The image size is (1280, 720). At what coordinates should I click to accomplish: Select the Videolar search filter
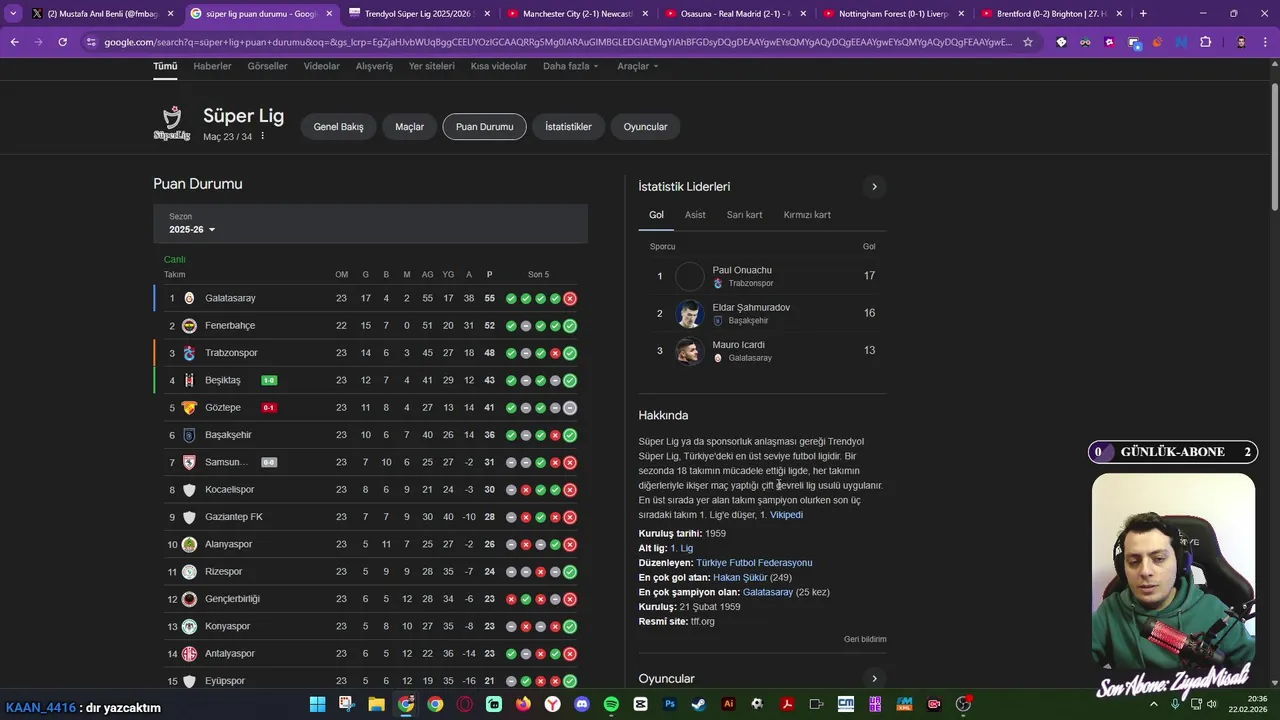[x=321, y=66]
